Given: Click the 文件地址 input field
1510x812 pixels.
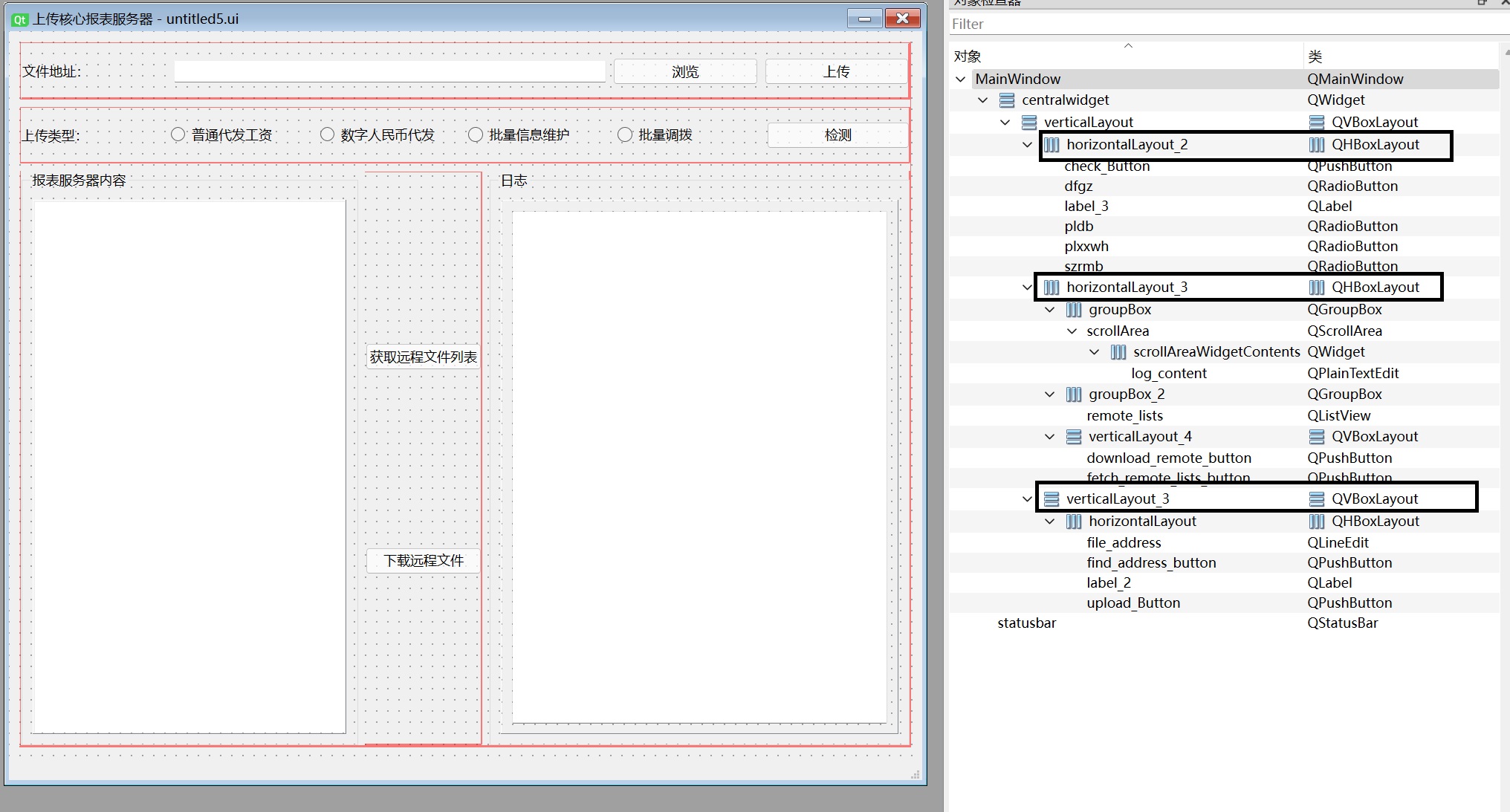Looking at the screenshot, I should pyautogui.click(x=390, y=72).
